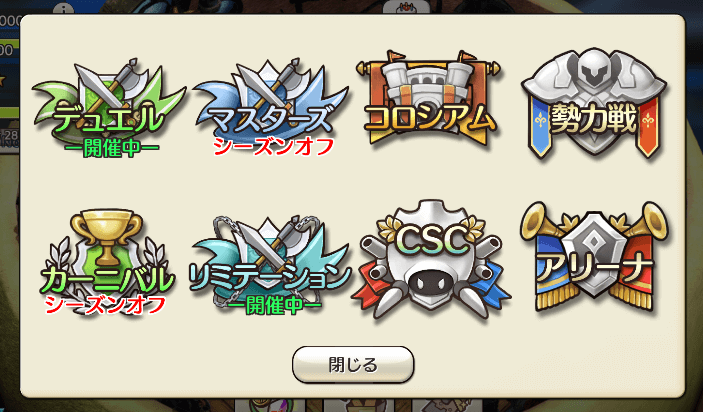Choose the カーニバル trophy mode
The image size is (703, 412).
tap(107, 262)
